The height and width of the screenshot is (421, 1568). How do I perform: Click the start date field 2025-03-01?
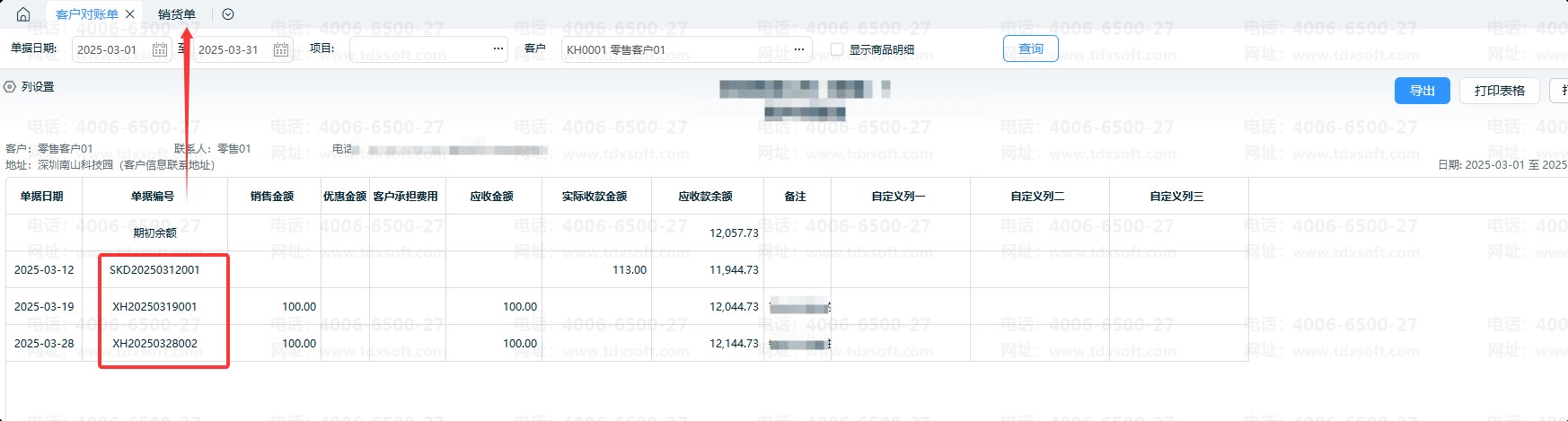pos(108,49)
